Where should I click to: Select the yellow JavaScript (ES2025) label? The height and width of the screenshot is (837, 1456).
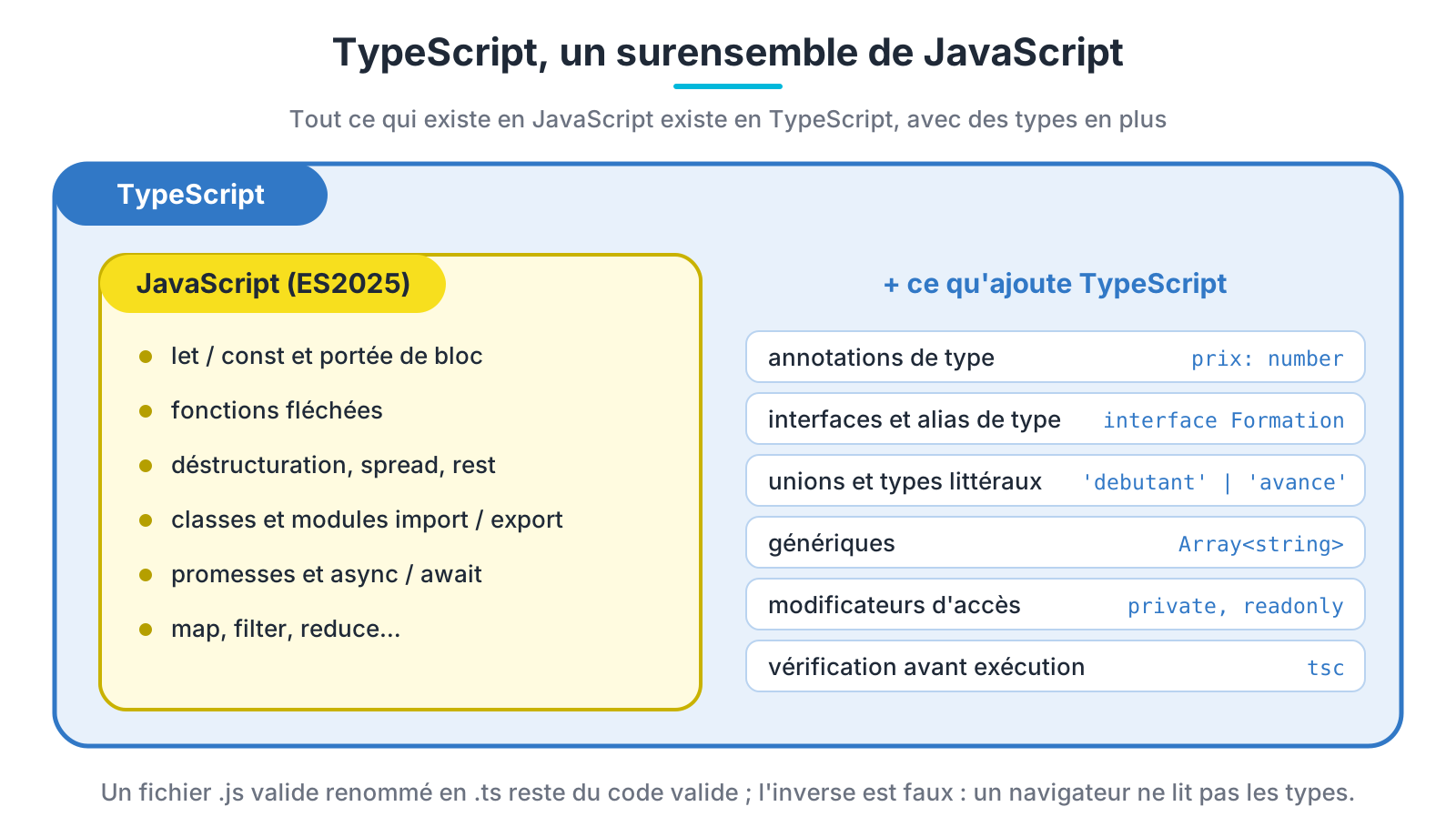[273, 284]
